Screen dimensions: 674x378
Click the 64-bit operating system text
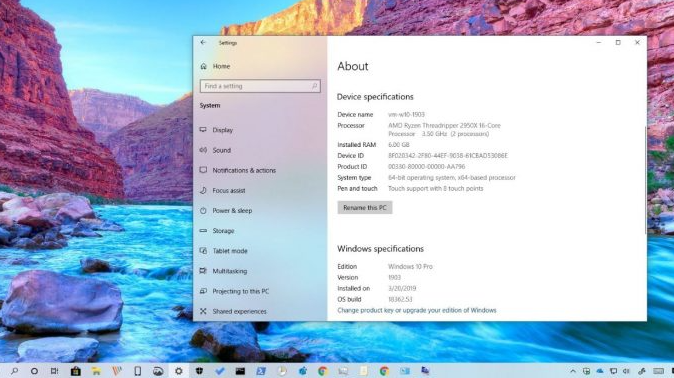point(452,178)
